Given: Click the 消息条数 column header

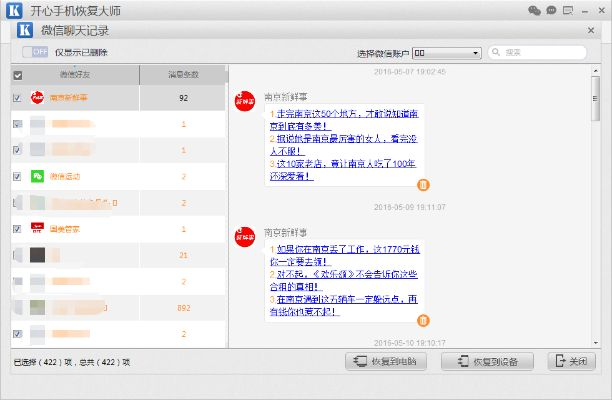Looking at the screenshot, I should 183,75.
